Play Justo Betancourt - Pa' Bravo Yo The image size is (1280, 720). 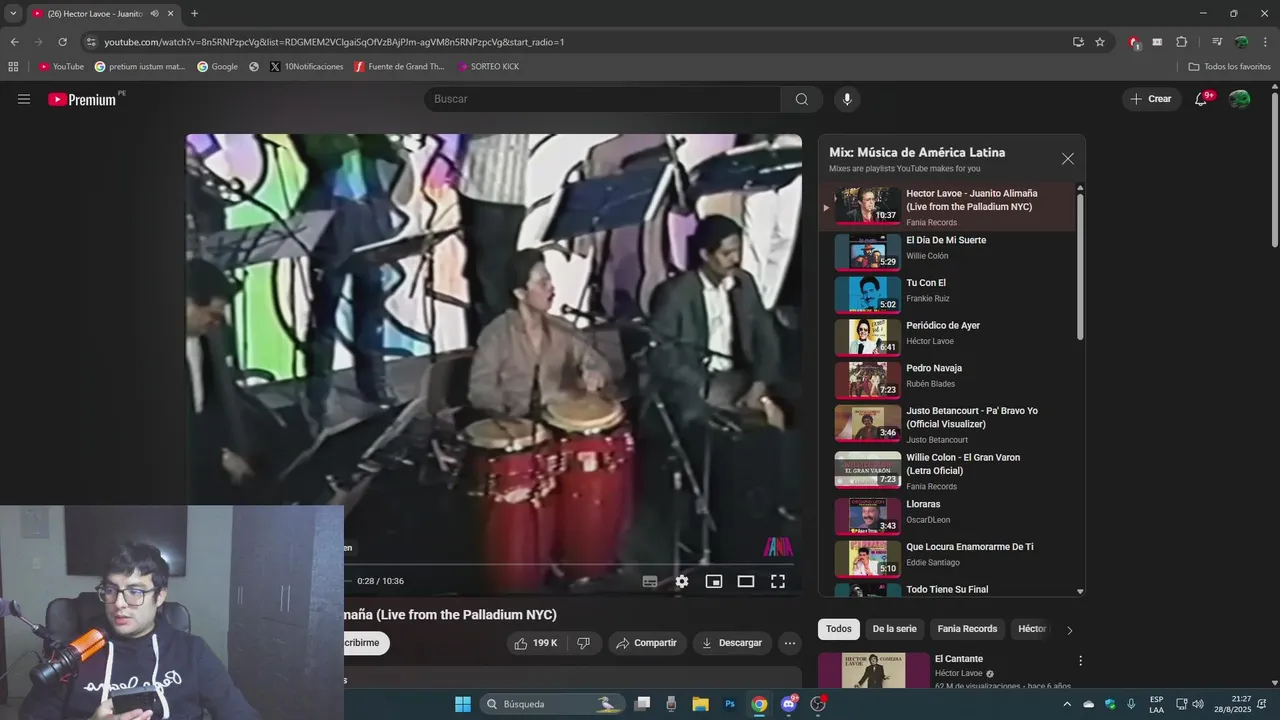[947, 424]
